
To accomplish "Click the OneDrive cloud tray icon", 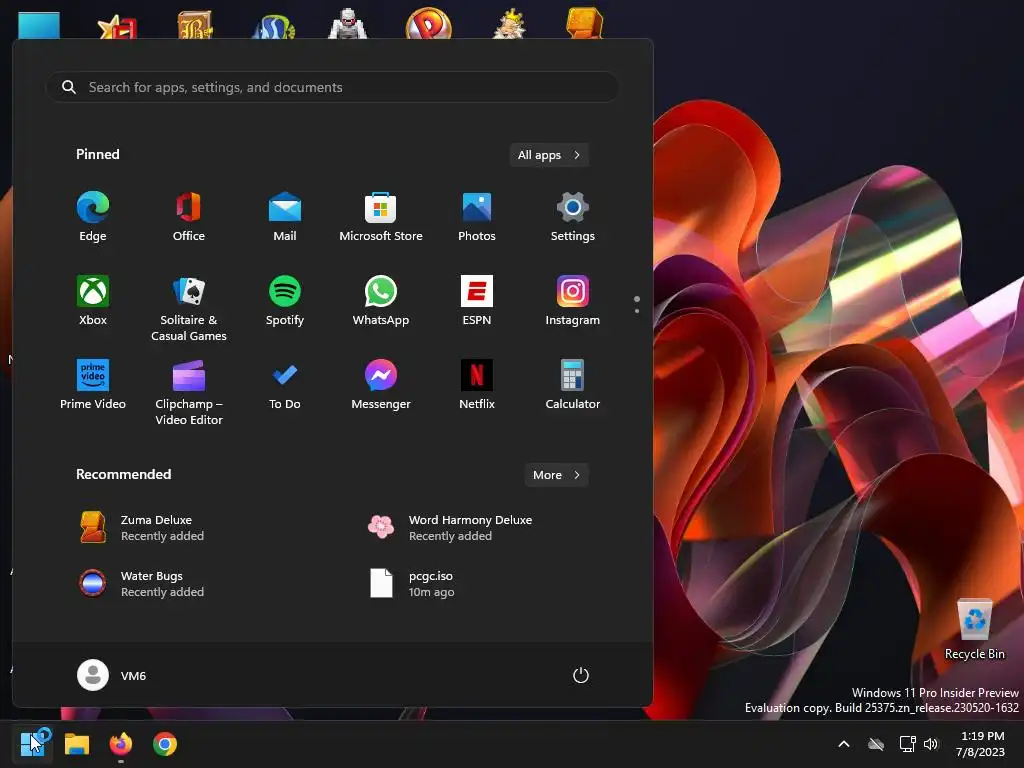I will [x=876, y=744].
